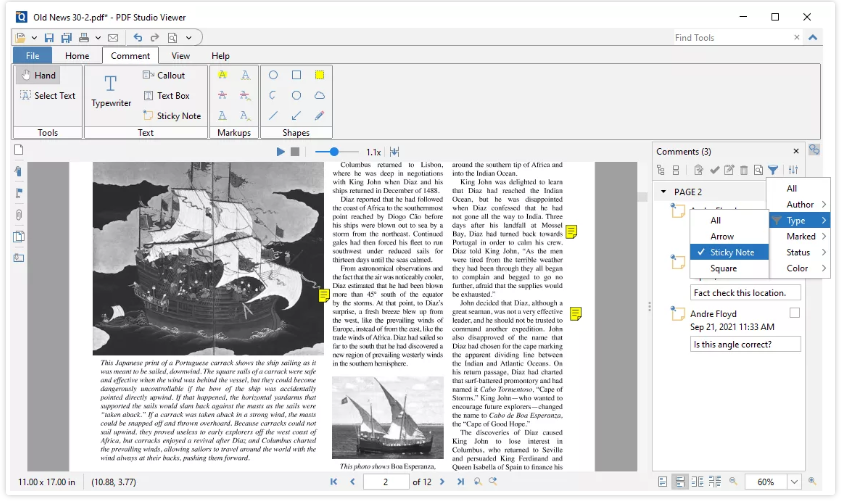
Task: Choose the yellow area highlight tool
Action: tap(319, 75)
